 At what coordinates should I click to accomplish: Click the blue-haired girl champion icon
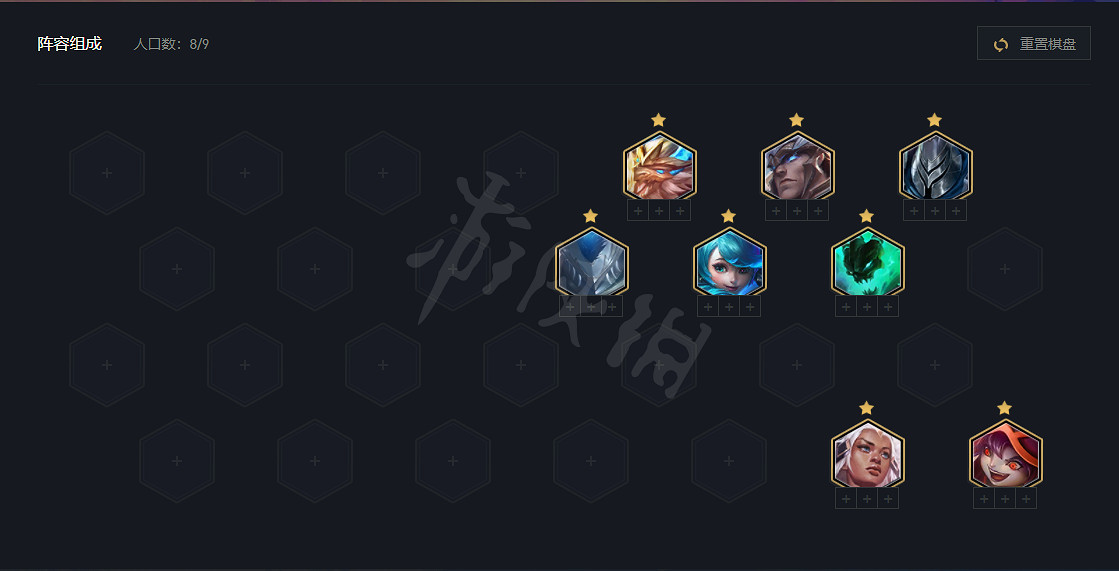[x=729, y=263]
